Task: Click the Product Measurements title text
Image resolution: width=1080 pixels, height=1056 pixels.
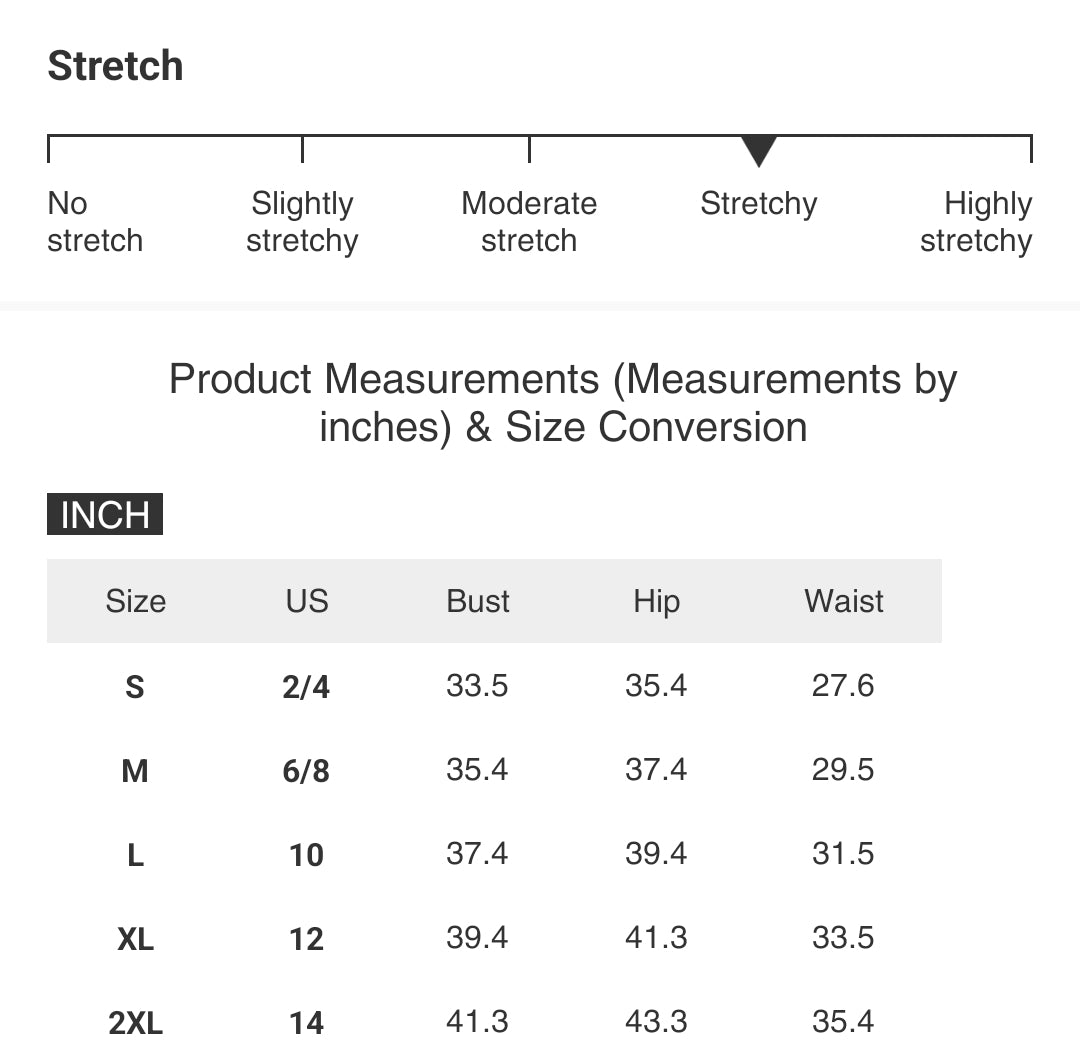Action: pos(563,403)
